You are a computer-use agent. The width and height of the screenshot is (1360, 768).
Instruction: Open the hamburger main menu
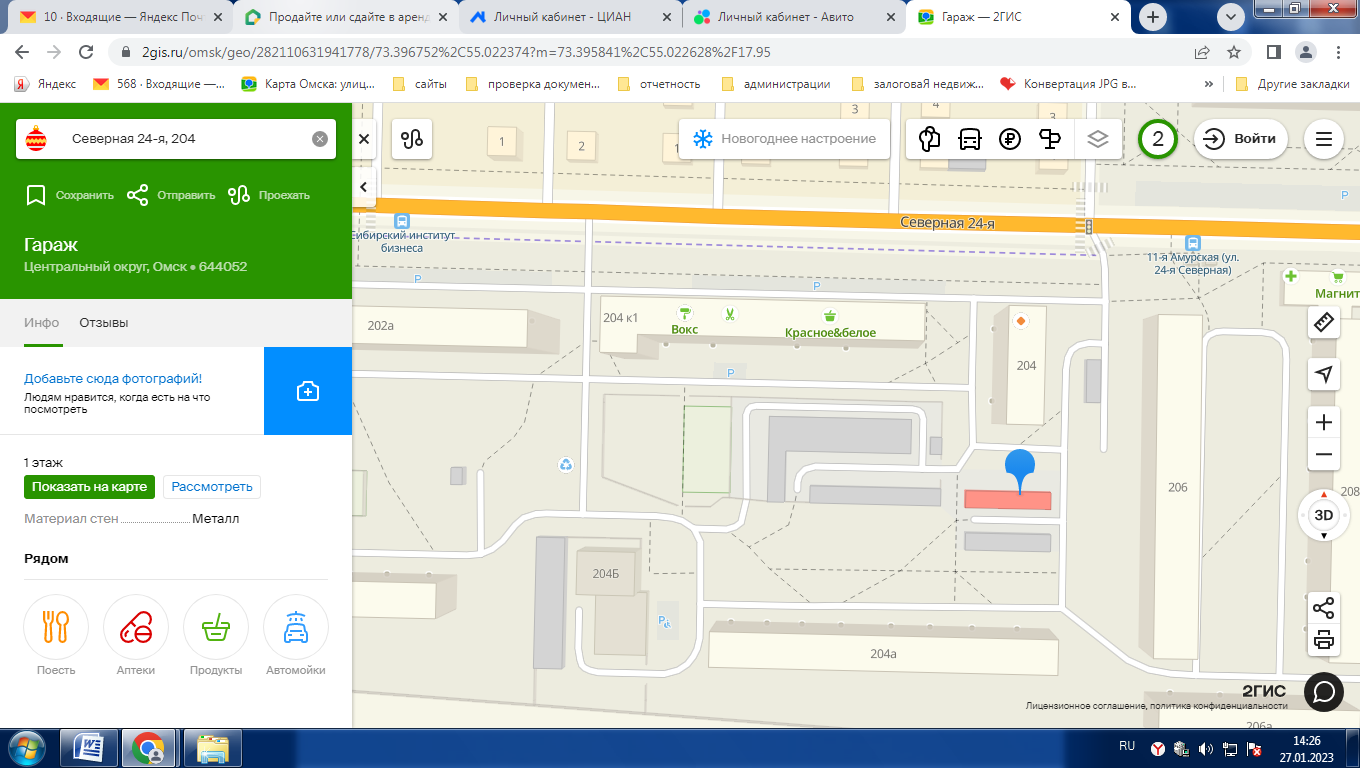(x=1324, y=139)
